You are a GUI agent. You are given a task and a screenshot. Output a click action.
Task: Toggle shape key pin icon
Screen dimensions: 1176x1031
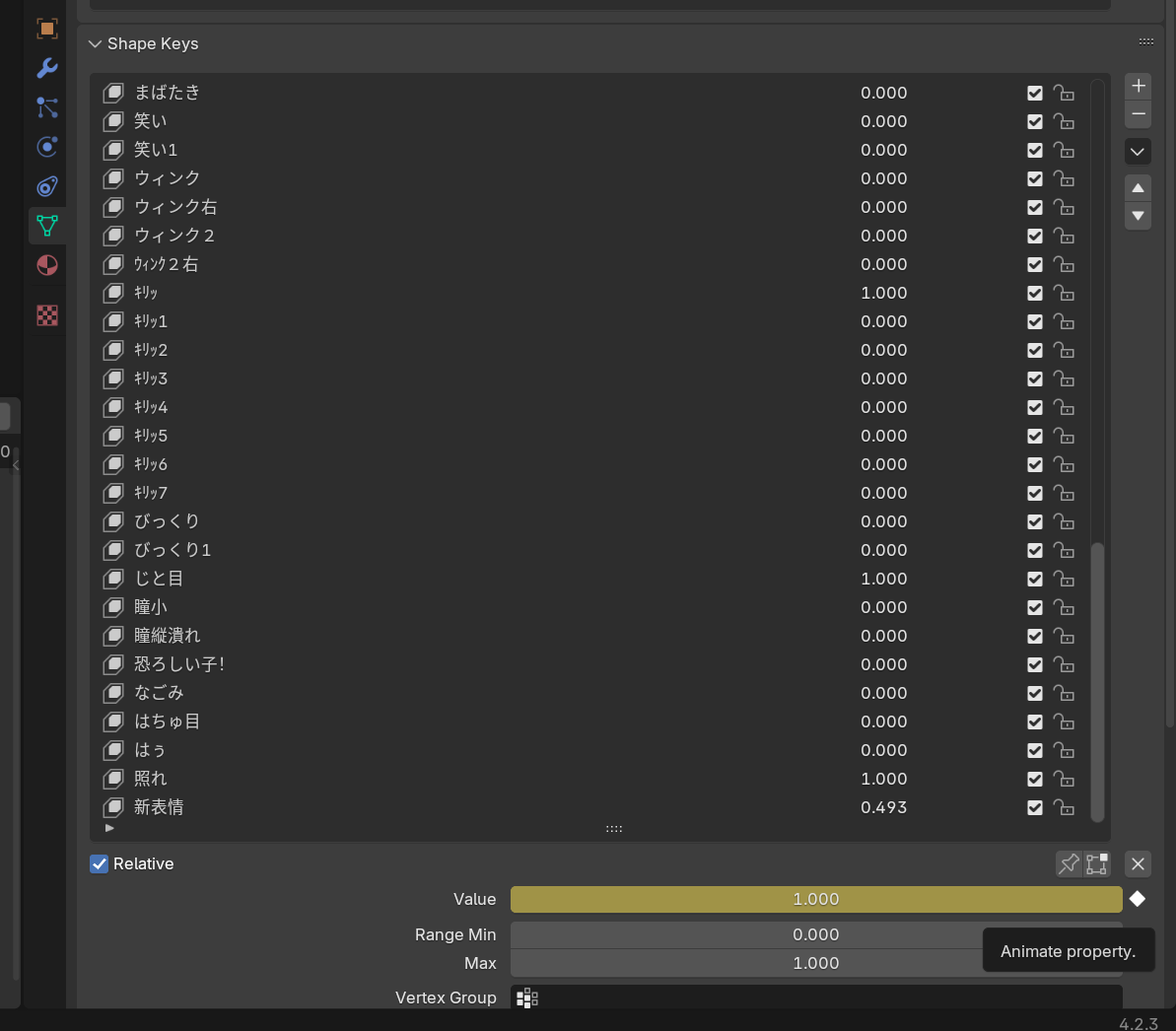pos(1069,863)
